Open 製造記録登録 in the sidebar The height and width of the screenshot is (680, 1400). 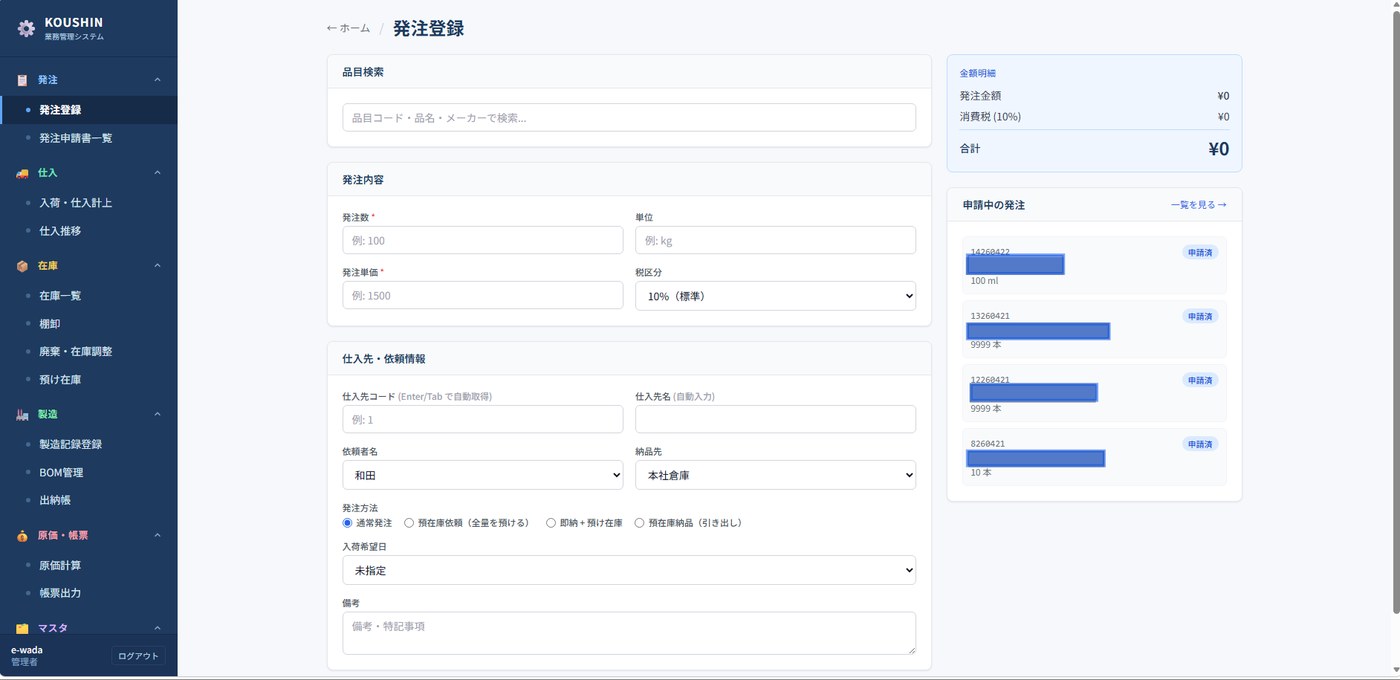[x=89, y=444]
